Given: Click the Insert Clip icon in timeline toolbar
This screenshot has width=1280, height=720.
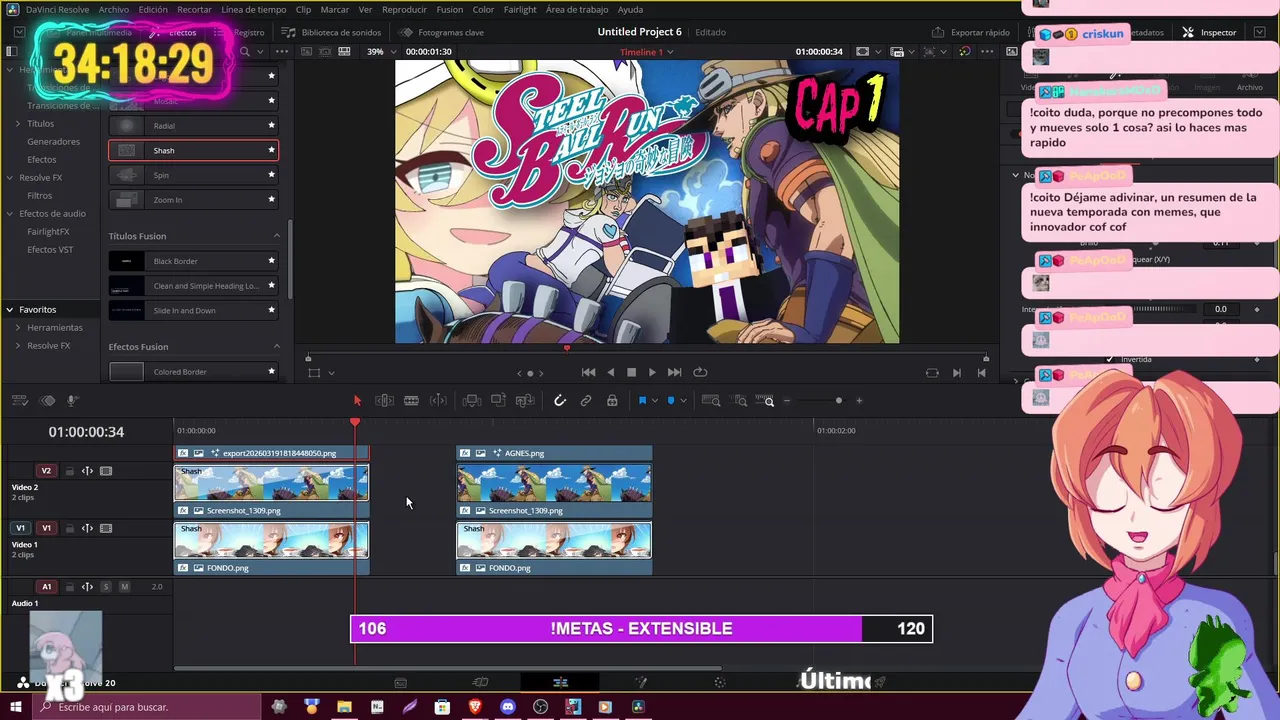Looking at the screenshot, I should tap(472, 400).
